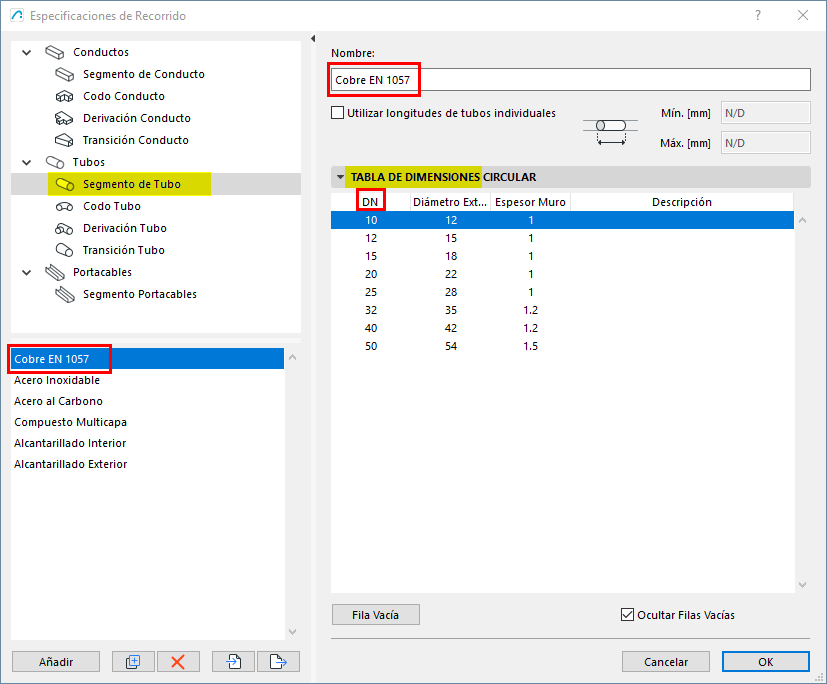Click the Portacables group icon
The width and height of the screenshot is (827, 684).
point(54,273)
